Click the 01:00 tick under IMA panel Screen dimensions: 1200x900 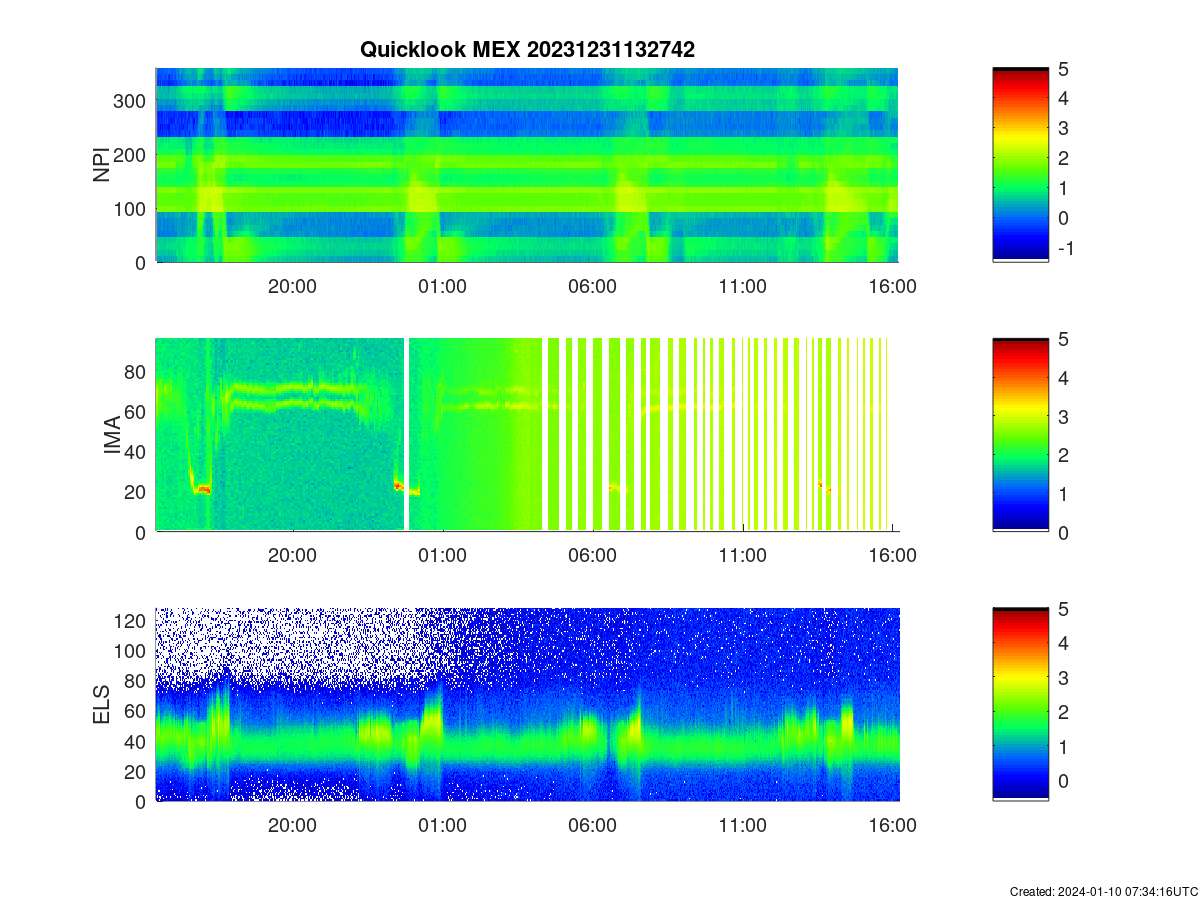coord(442,556)
